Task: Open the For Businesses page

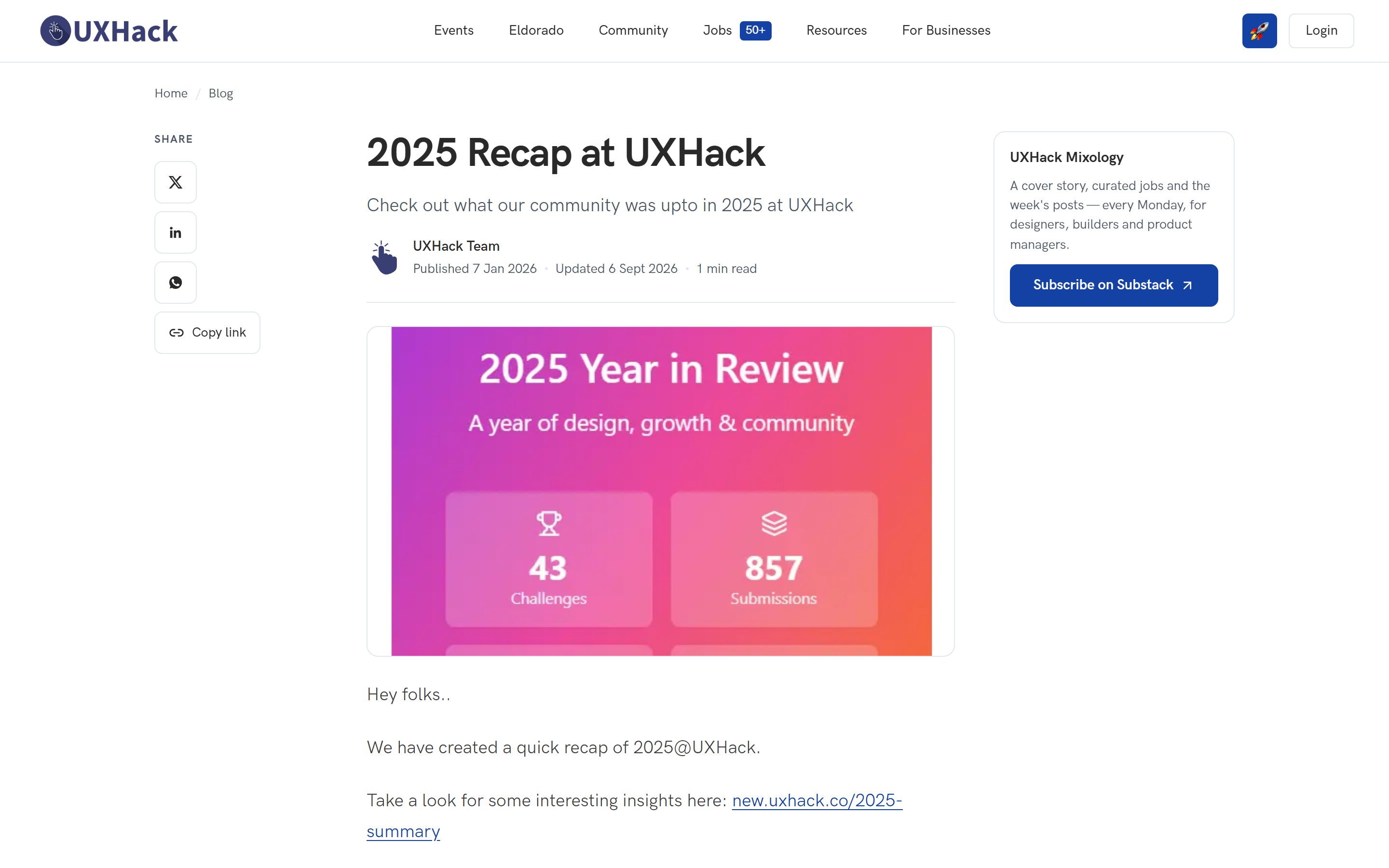Action: click(946, 30)
